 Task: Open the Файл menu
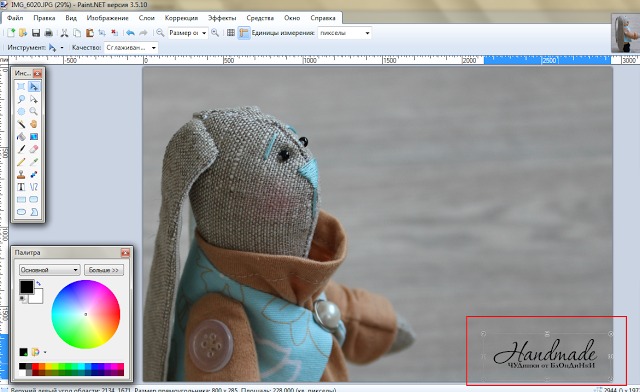tap(15, 18)
